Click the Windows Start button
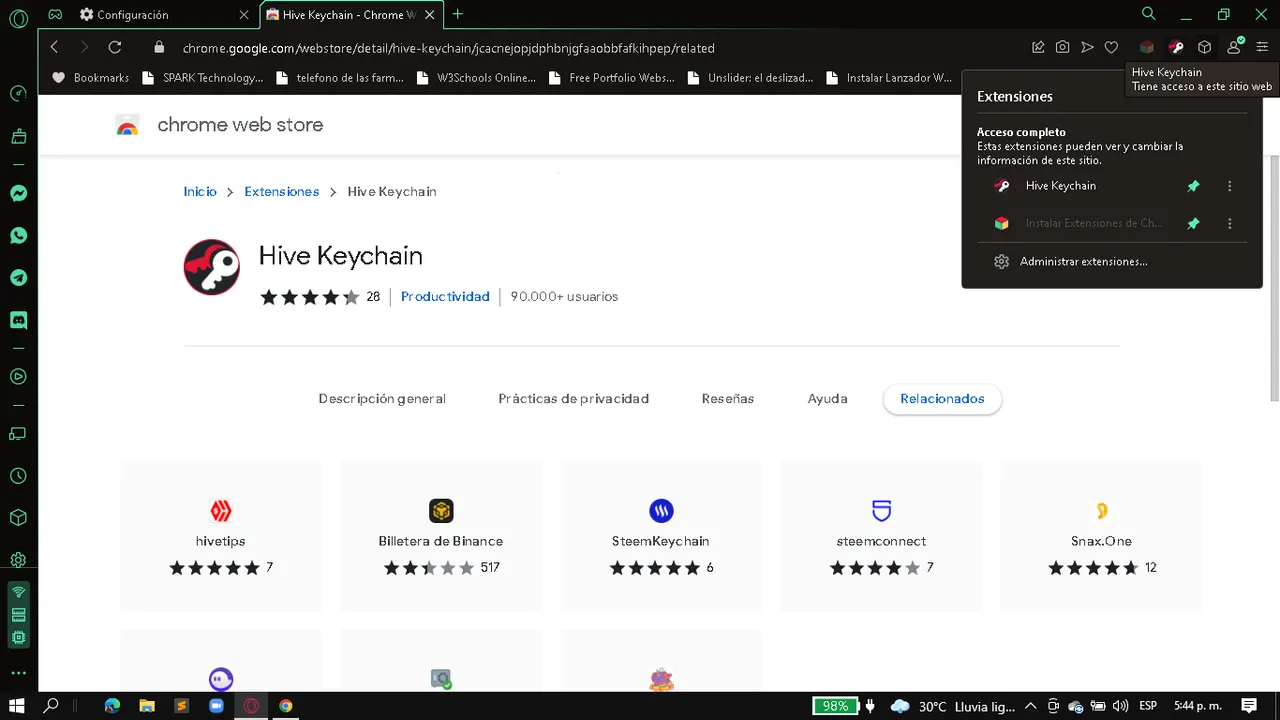The height and width of the screenshot is (720, 1280). click(x=17, y=705)
